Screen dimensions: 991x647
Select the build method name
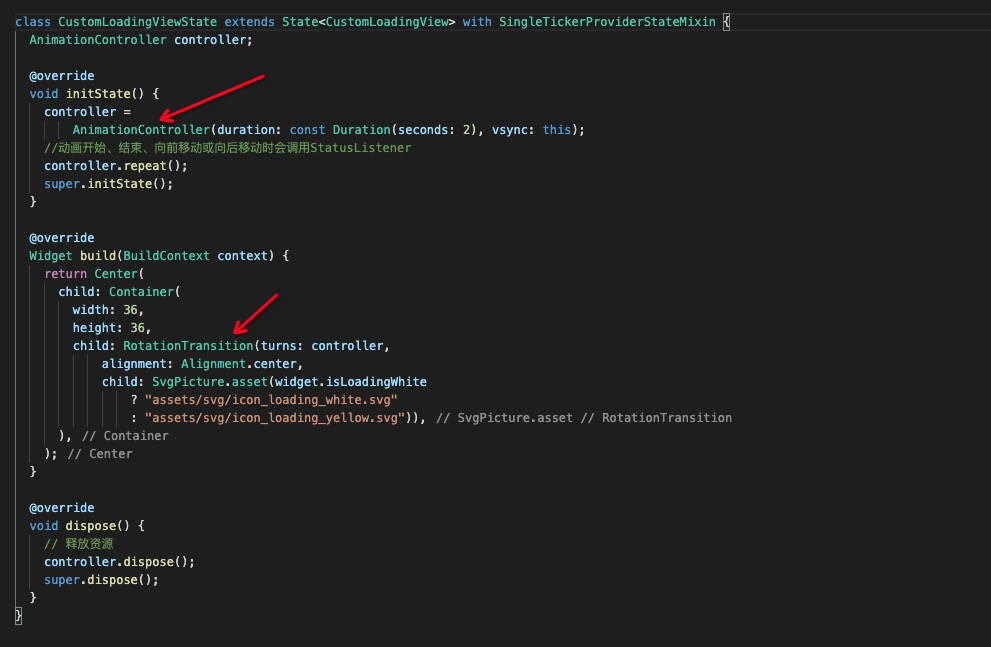[97, 255]
